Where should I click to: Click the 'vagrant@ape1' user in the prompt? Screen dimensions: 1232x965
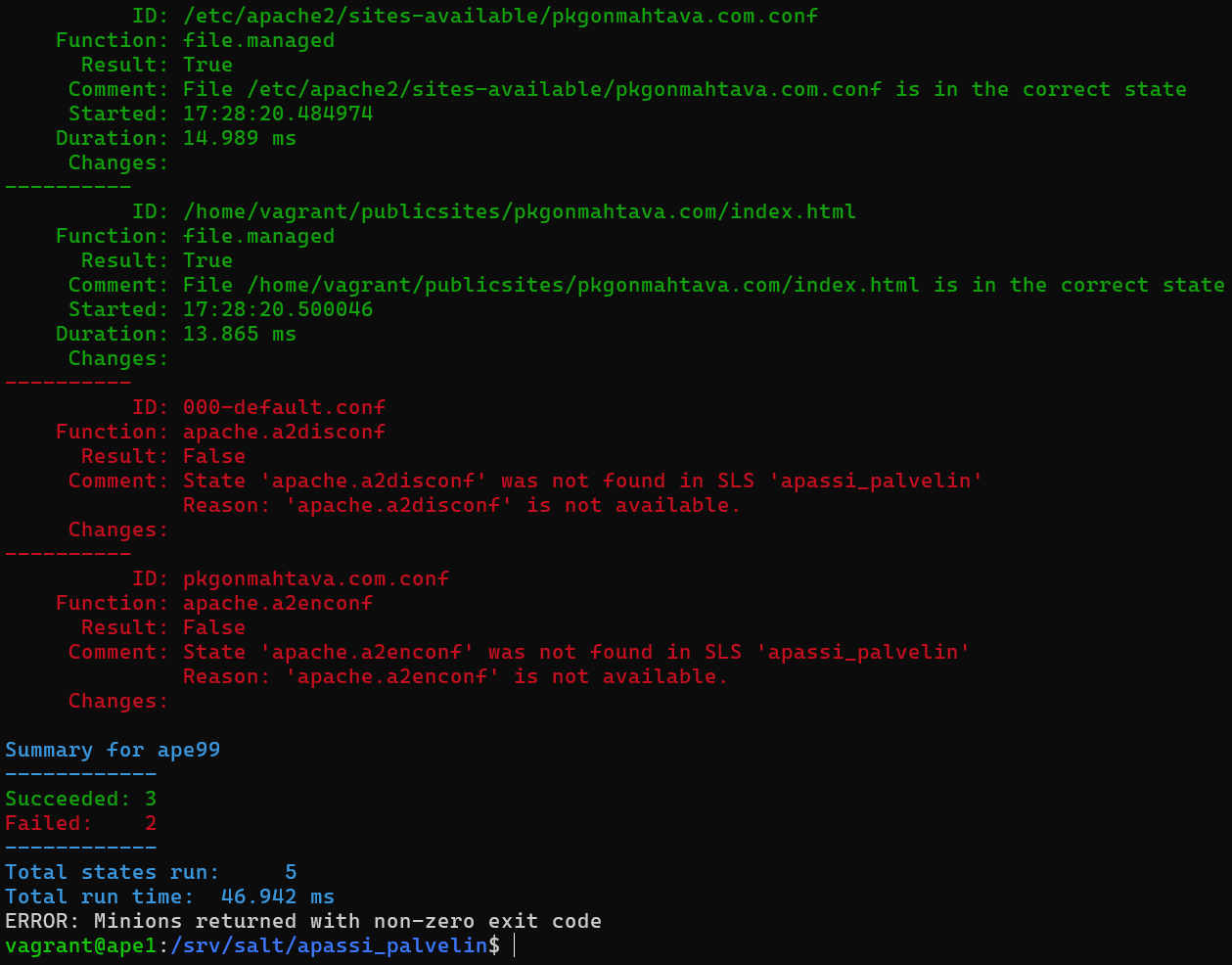click(80, 945)
